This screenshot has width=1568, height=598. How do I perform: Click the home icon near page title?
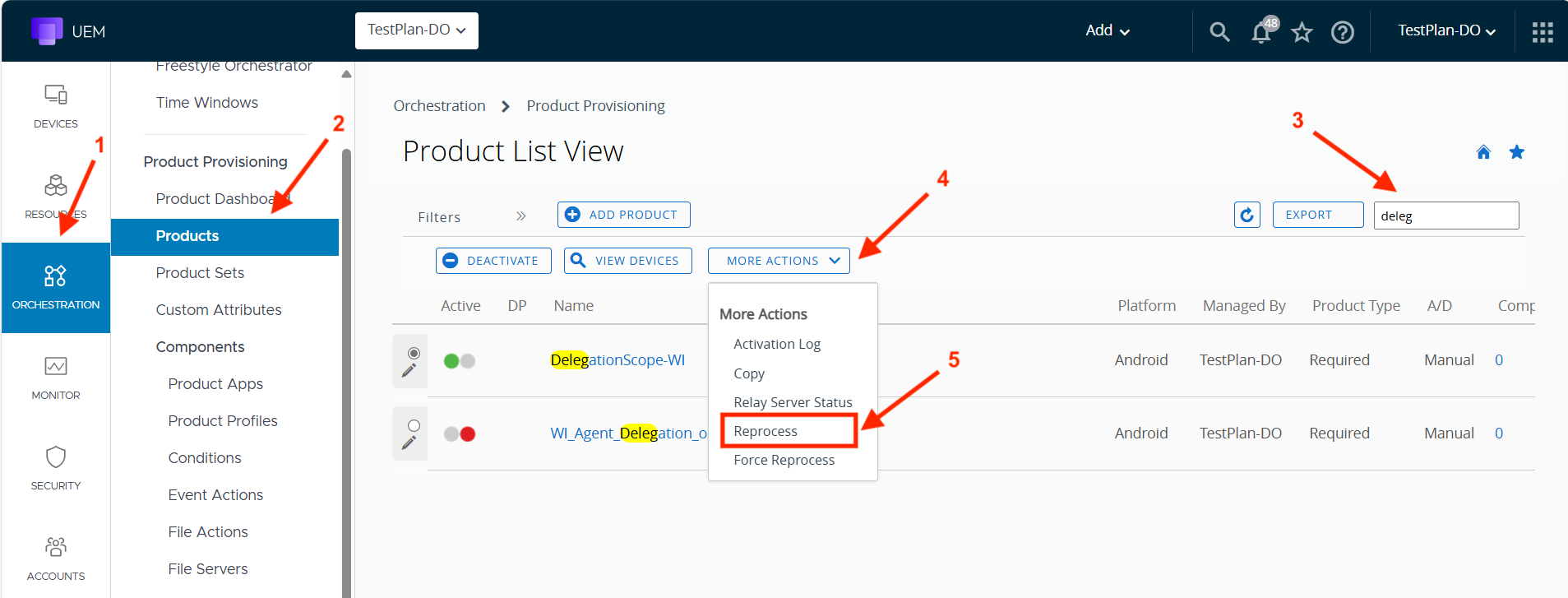pyautogui.click(x=1483, y=152)
